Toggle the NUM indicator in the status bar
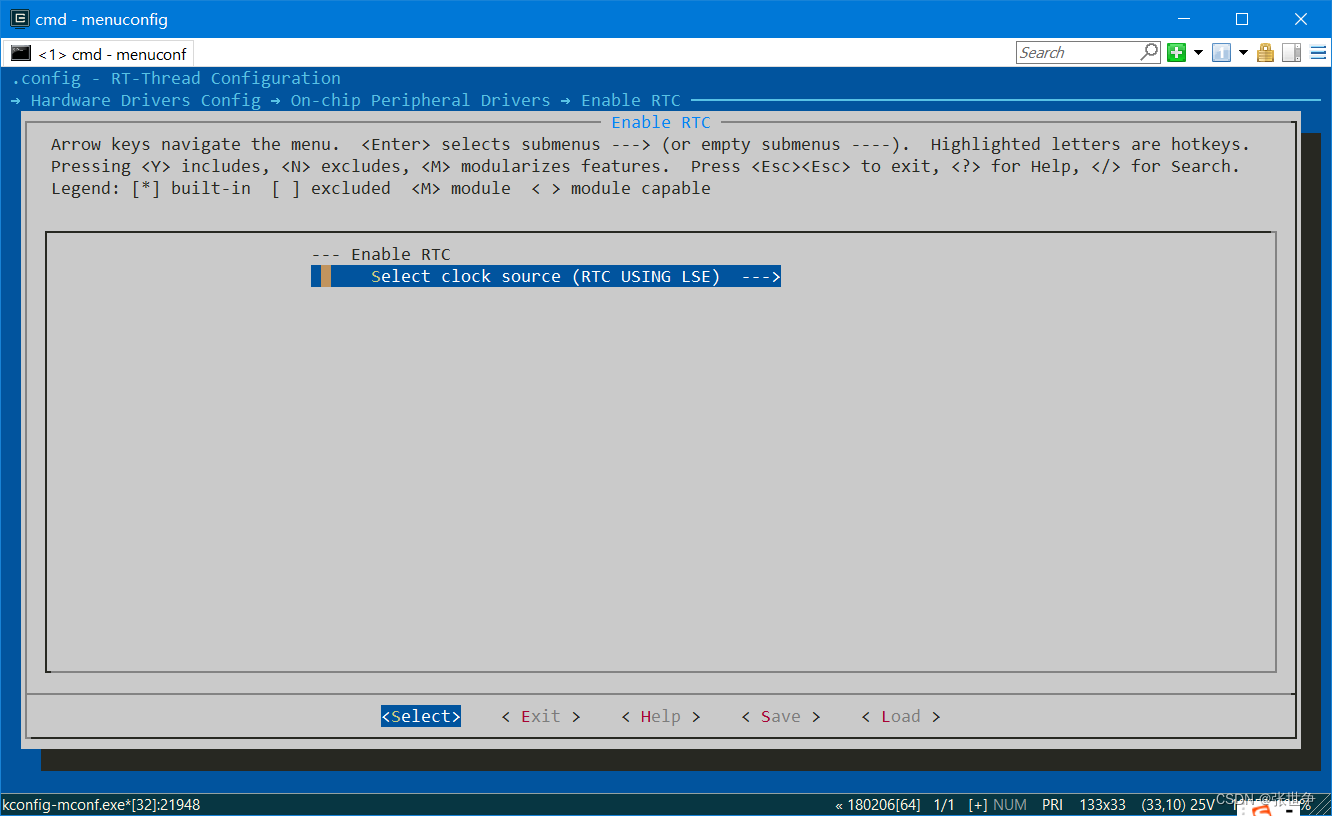This screenshot has width=1332, height=816. point(1010,804)
